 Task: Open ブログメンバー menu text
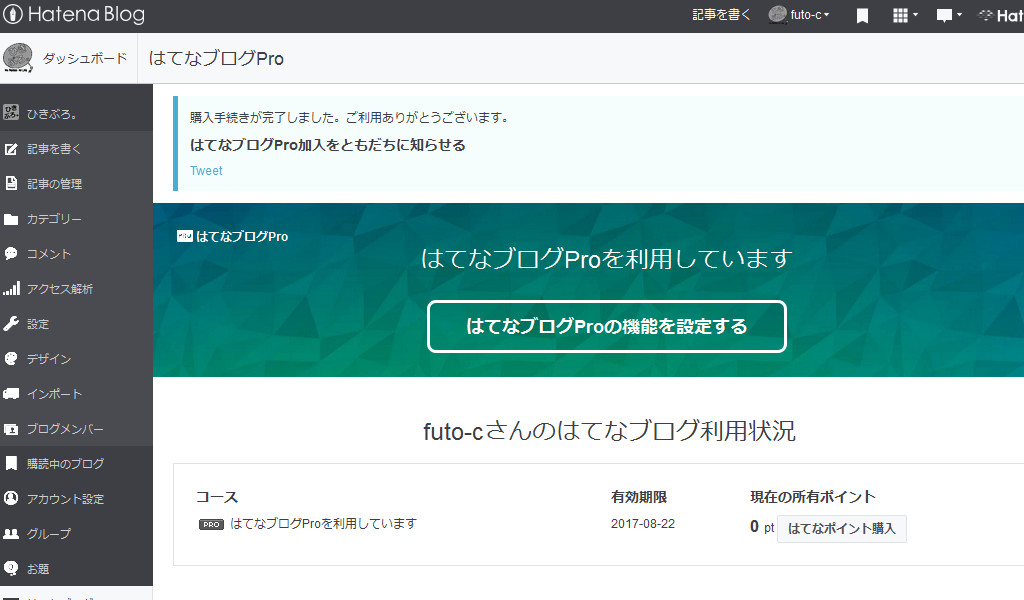[x=65, y=429]
